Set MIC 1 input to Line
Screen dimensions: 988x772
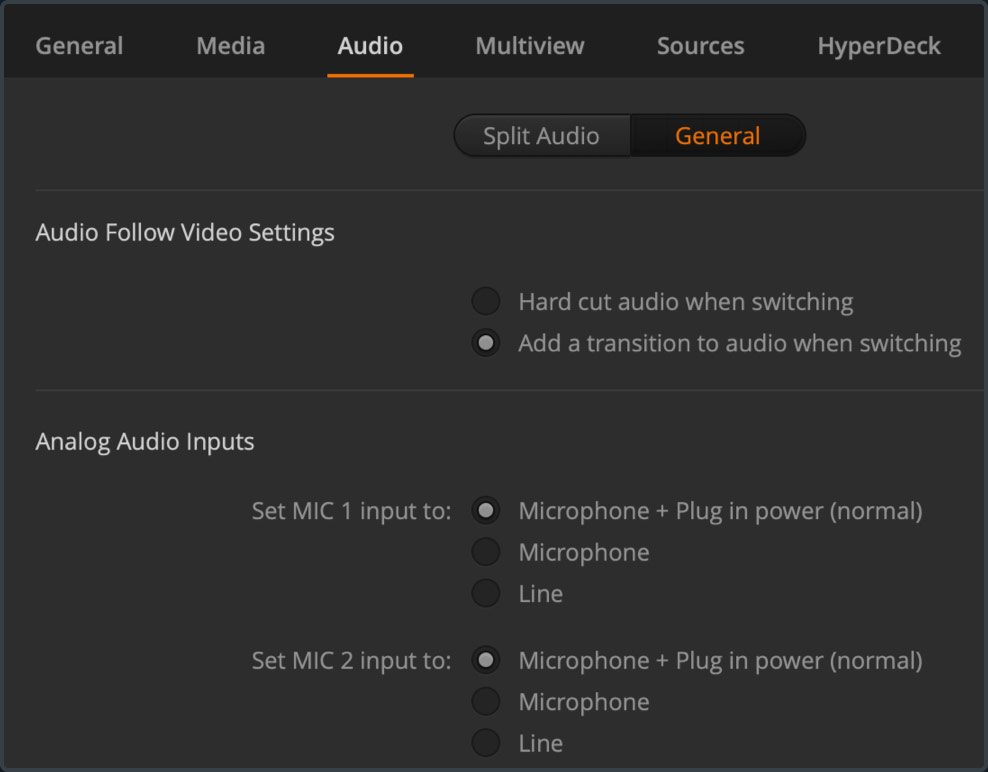485,592
